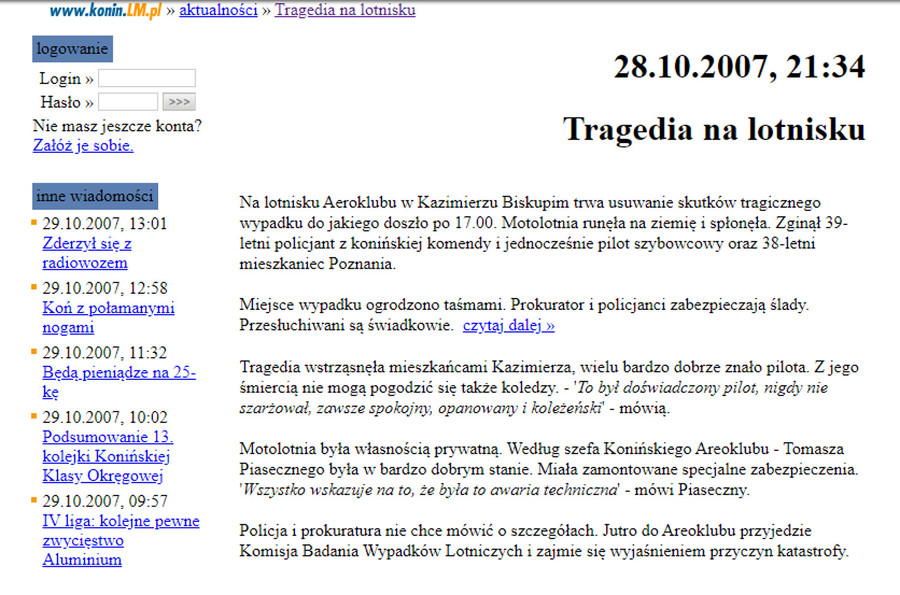This screenshot has width=900, height=595.
Task: Click the www.konin.LM.pl site logo
Action: coord(105,10)
